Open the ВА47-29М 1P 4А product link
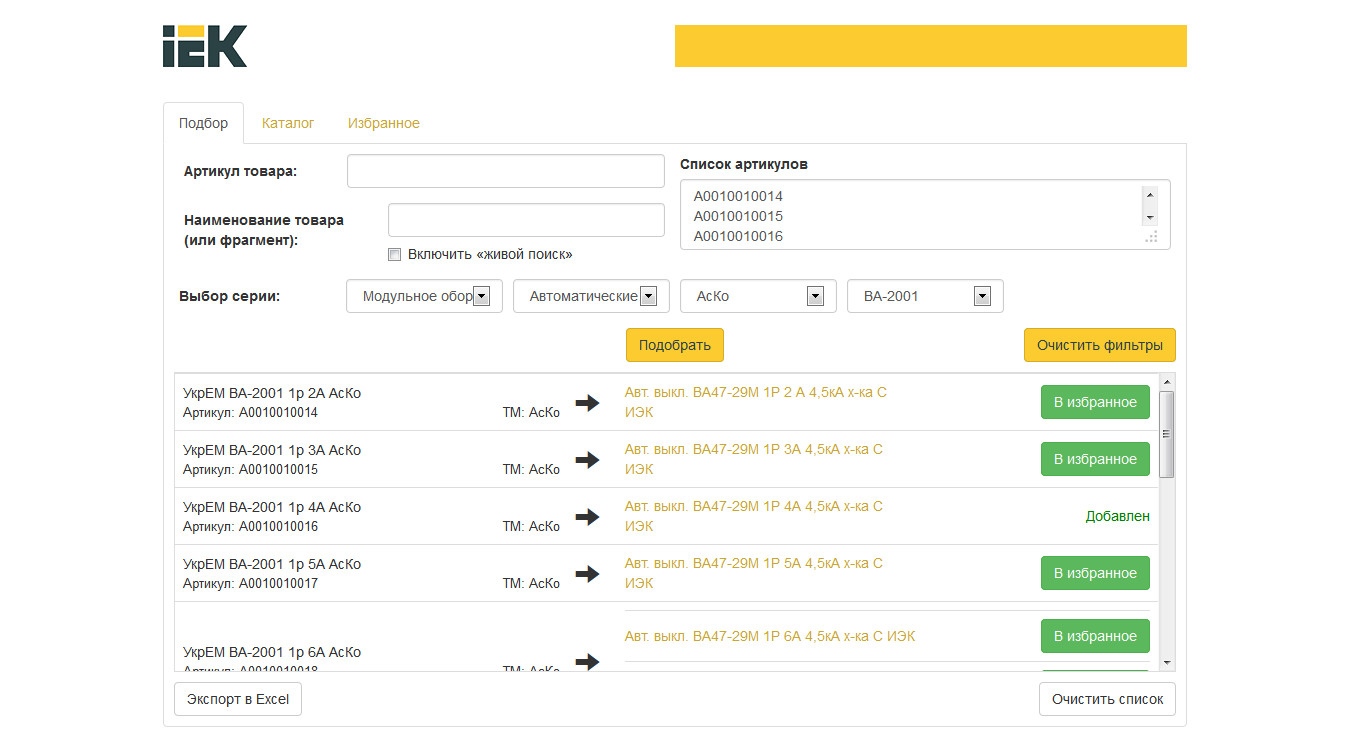Screen dimensions: 1349x747 754,516
